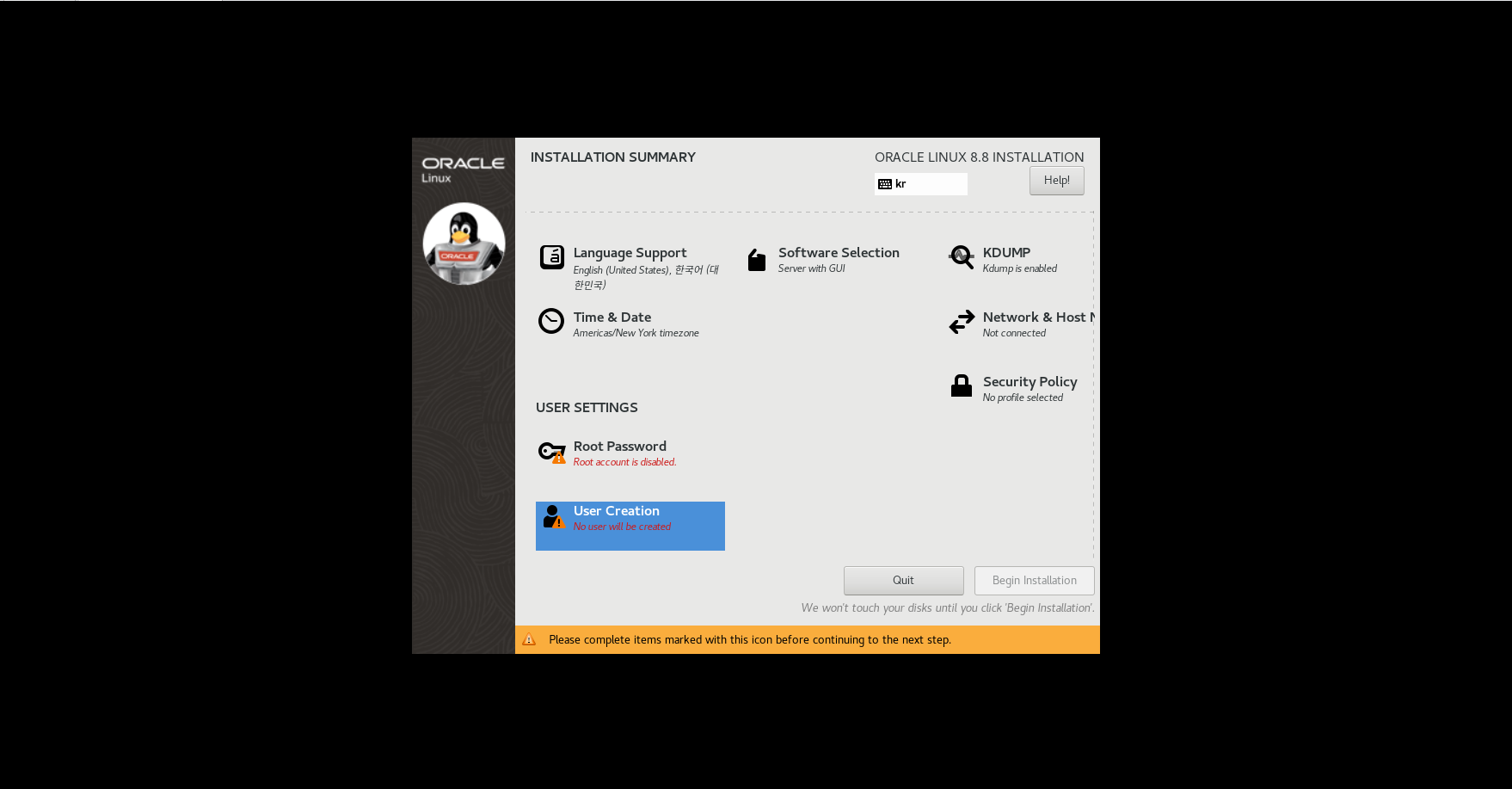
Task: Click 'No user will be created' text
Action: click(622, 527)
